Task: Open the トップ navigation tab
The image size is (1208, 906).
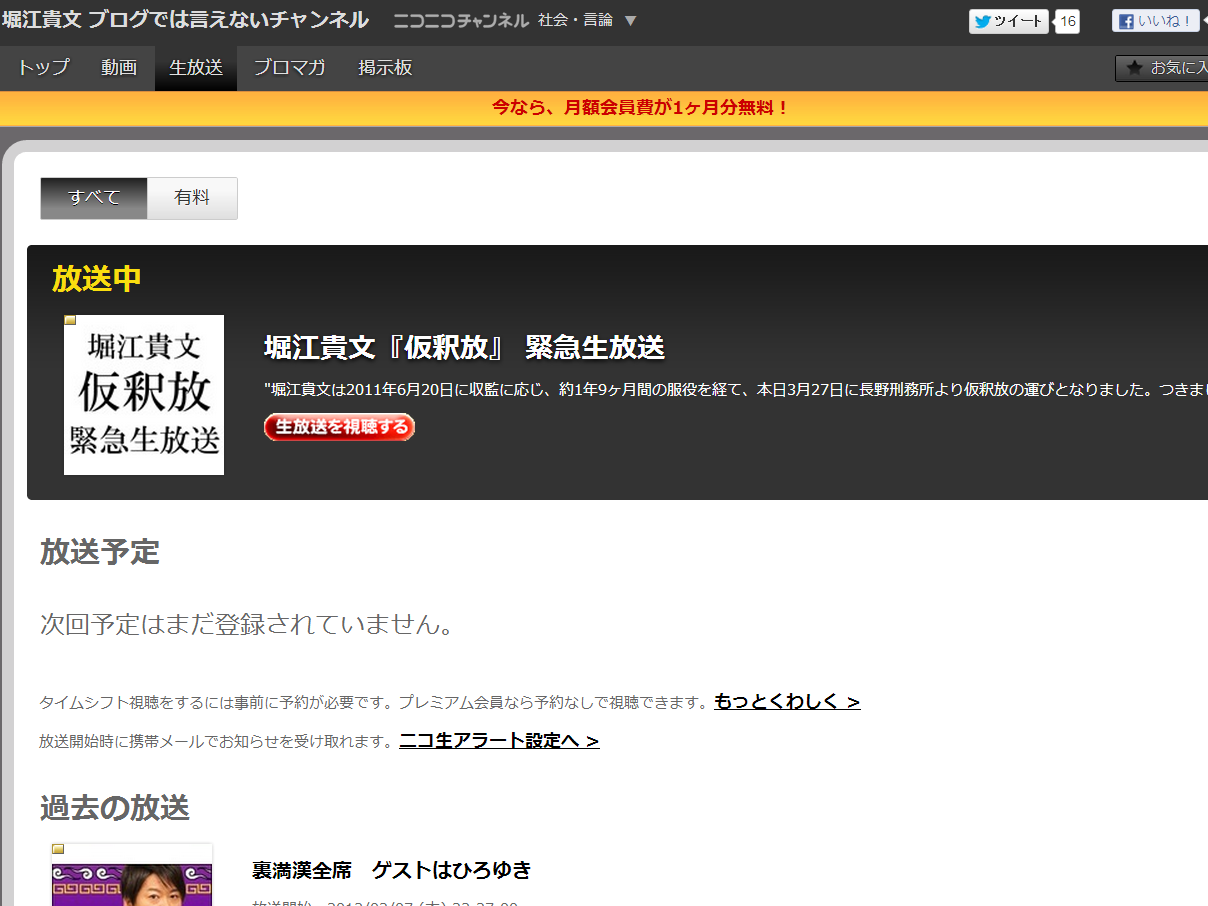Action: 43,68
